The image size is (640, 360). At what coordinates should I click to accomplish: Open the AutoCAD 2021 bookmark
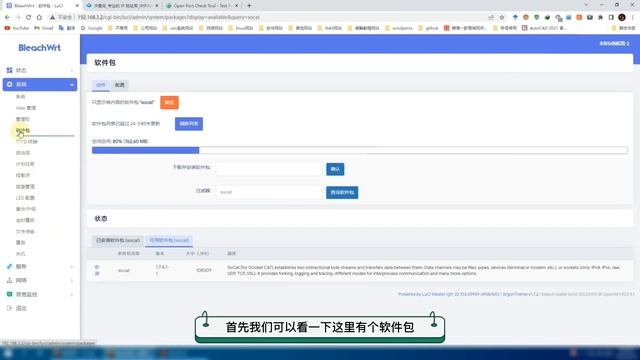coord(544,28)
